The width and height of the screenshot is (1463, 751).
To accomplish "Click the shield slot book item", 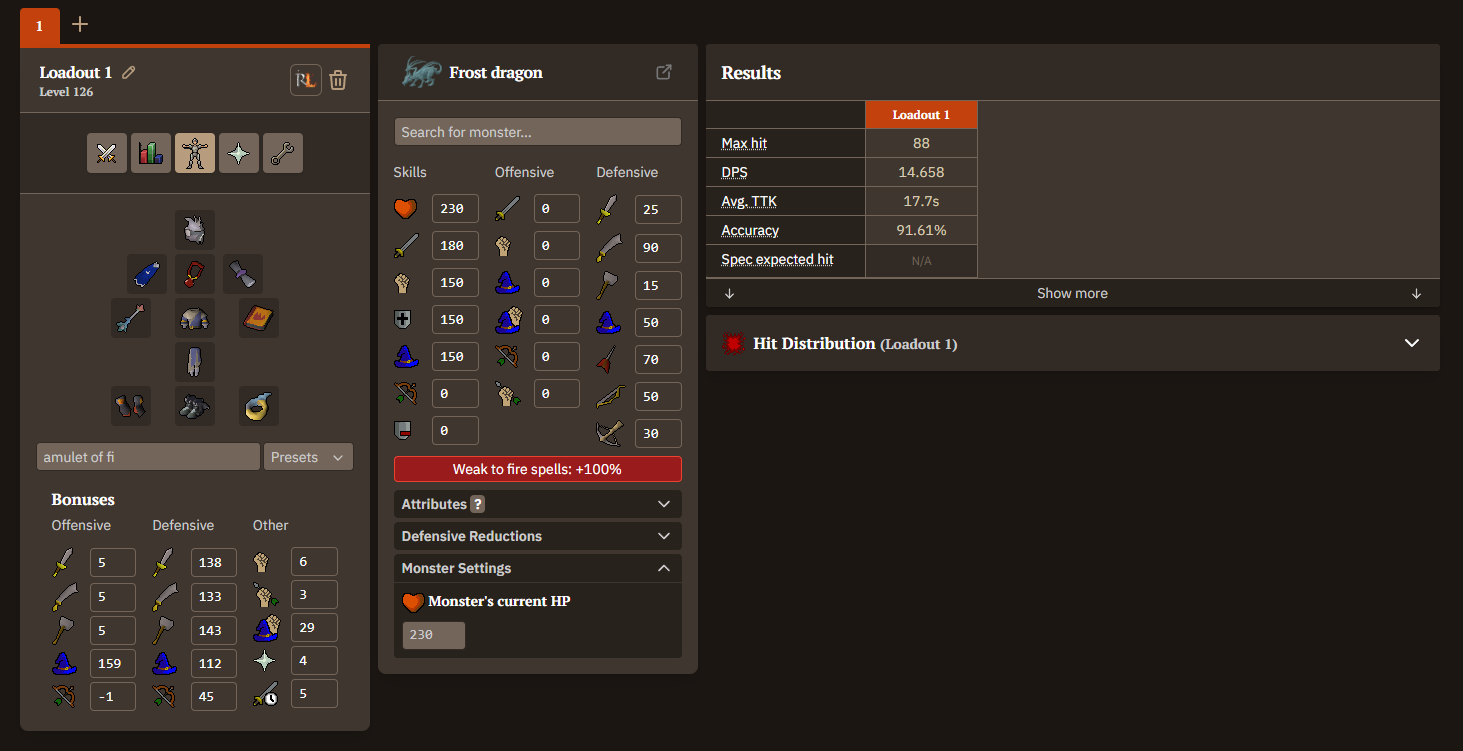I will [259, 318].
